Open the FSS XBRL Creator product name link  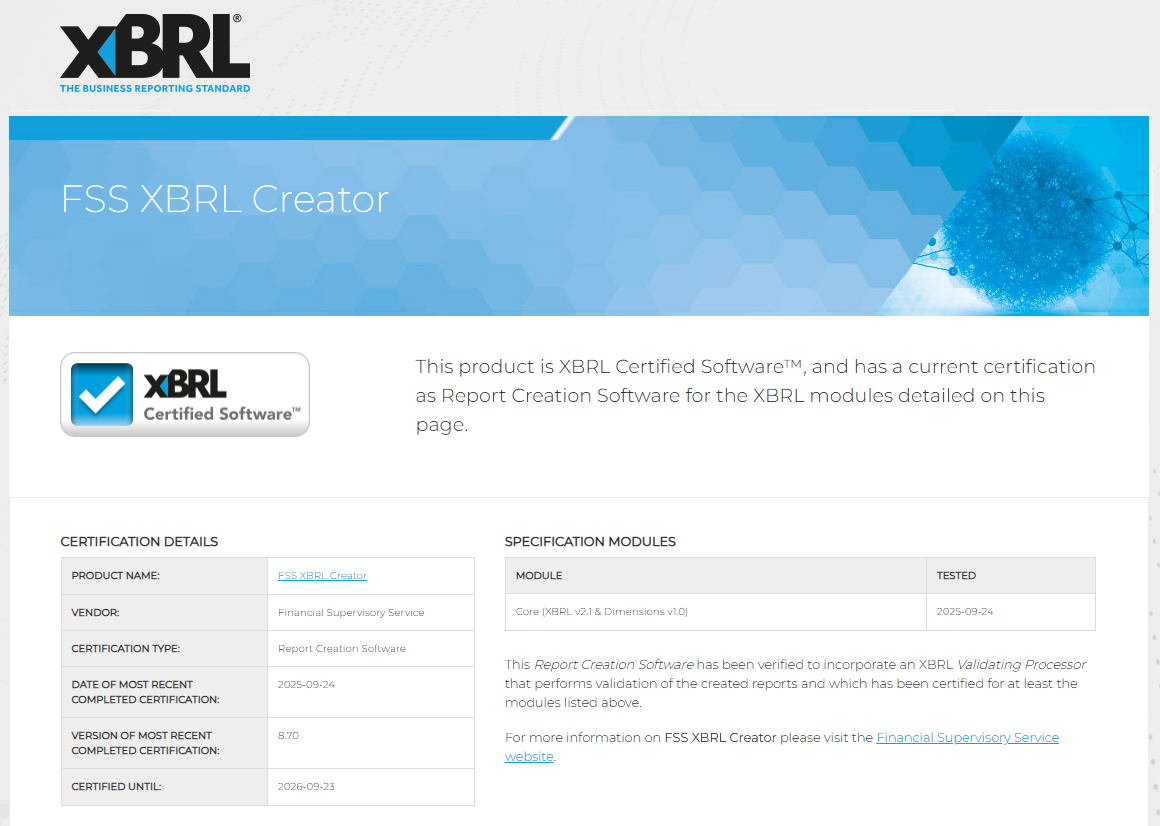tap(322, 576)
